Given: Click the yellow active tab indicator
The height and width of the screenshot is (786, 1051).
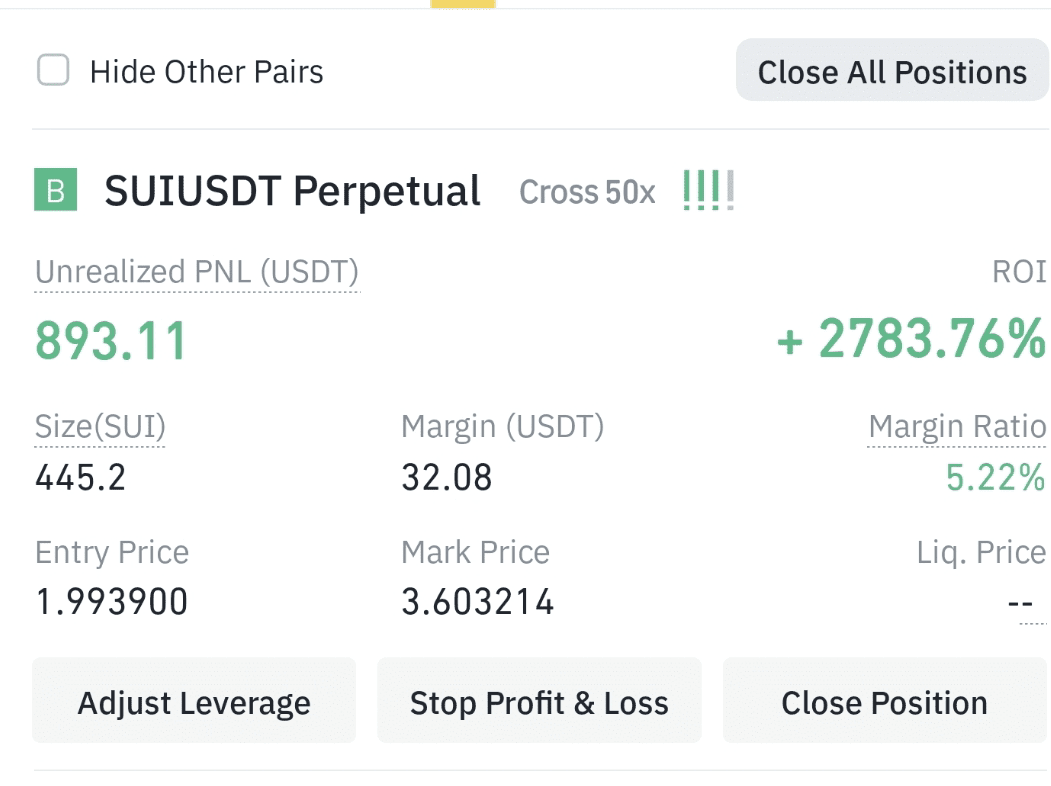Looking at the screenshot, I should (462, 4).
